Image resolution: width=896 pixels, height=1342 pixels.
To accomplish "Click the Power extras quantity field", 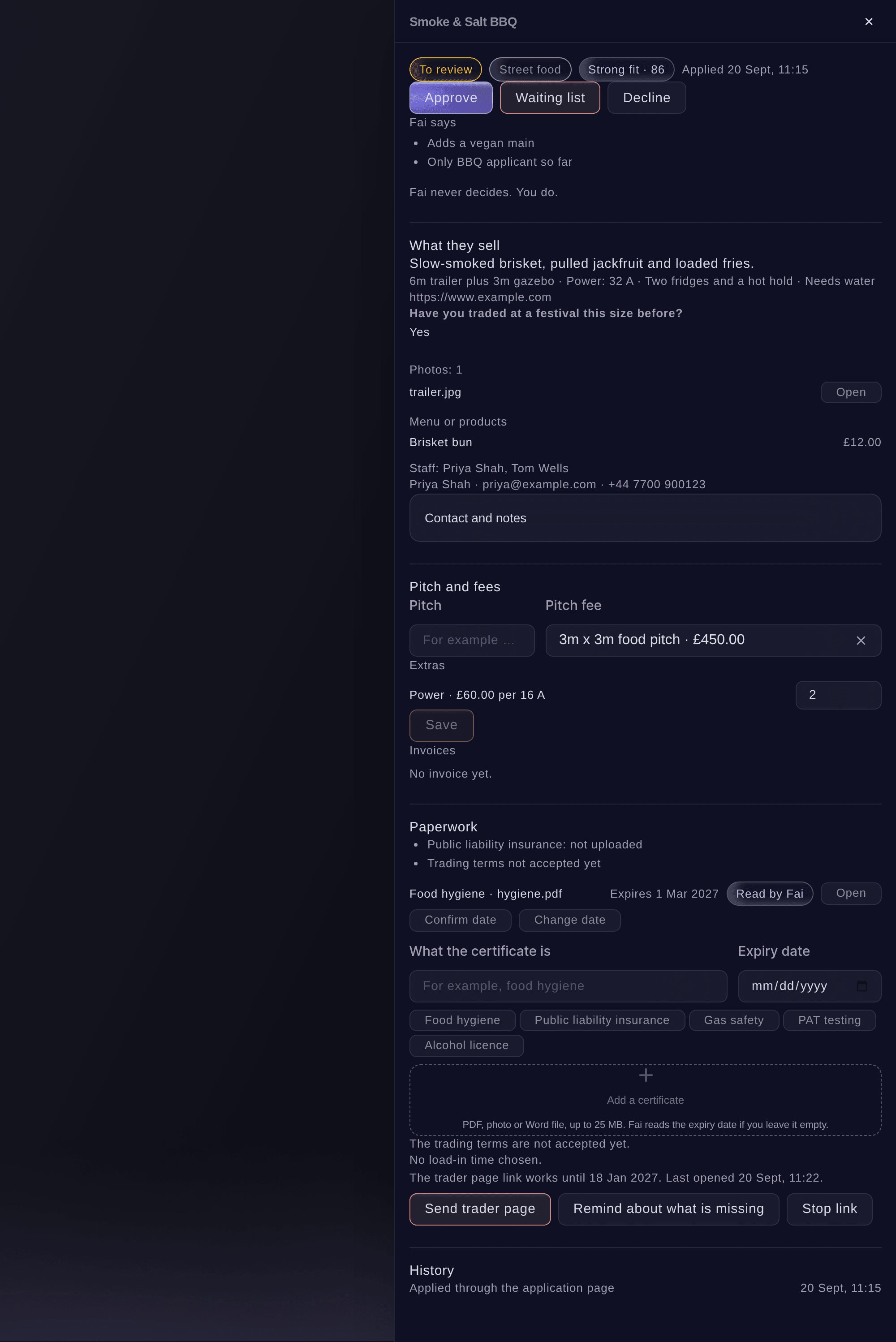I will pos(838,695).
